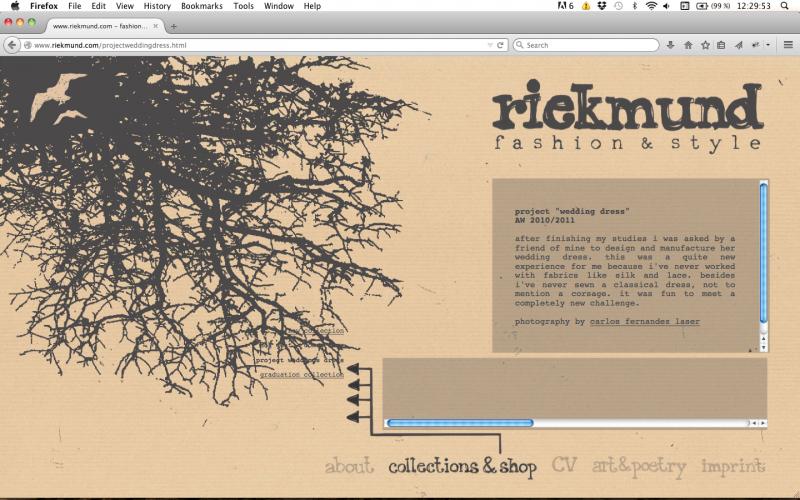Open the Downloads arrow icon in toolbar
The image size is (800, 500).
[671, 45]
